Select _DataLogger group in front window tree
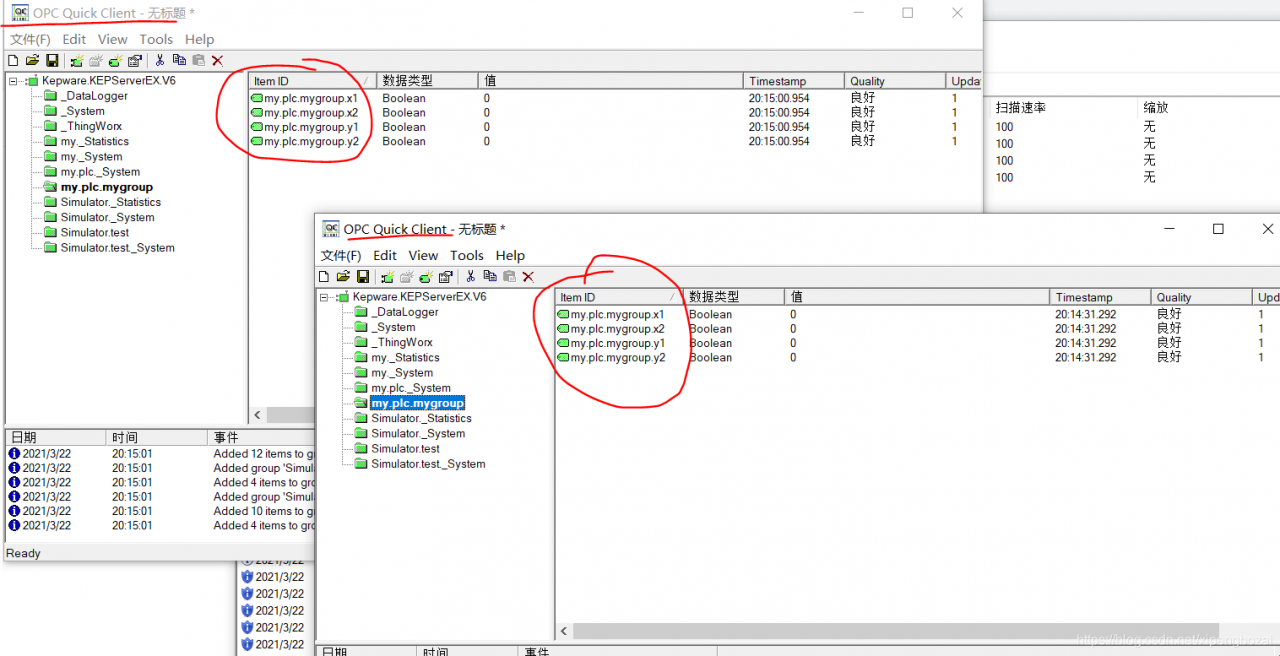Image resolution: width=1280 pixels, height=656 pixels. click(x=405, y=312)
